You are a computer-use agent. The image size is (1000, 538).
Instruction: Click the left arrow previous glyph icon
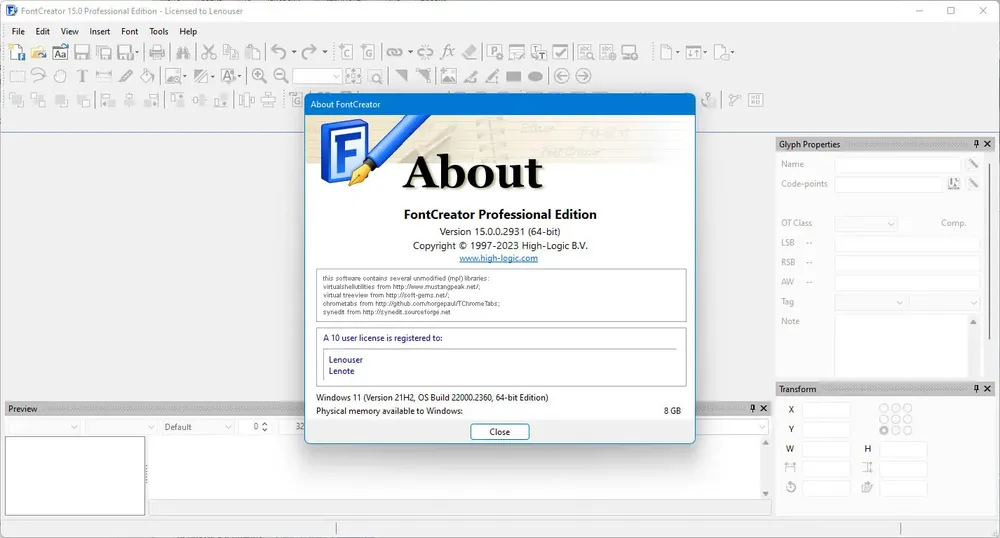pos(561,76)
